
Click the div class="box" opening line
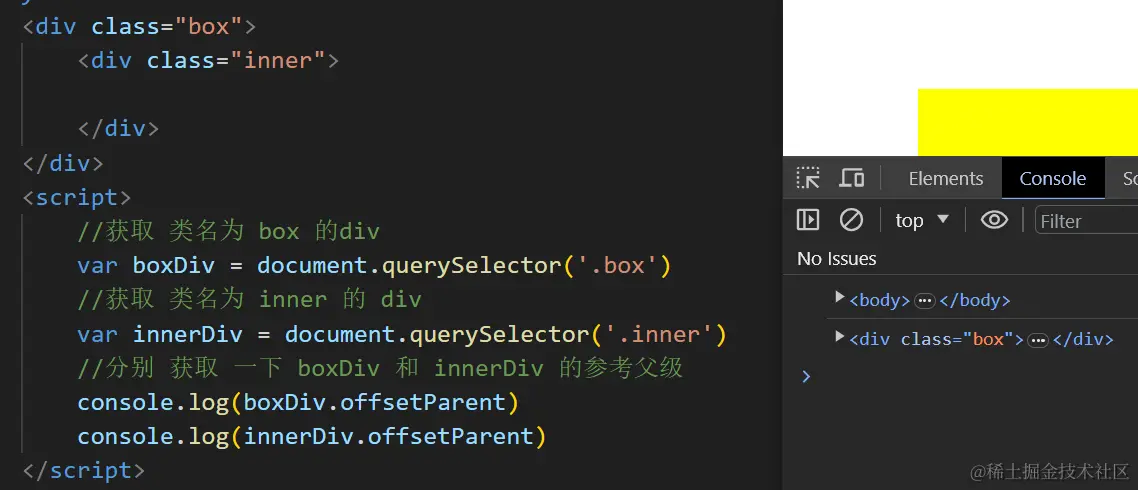point(139,27)
